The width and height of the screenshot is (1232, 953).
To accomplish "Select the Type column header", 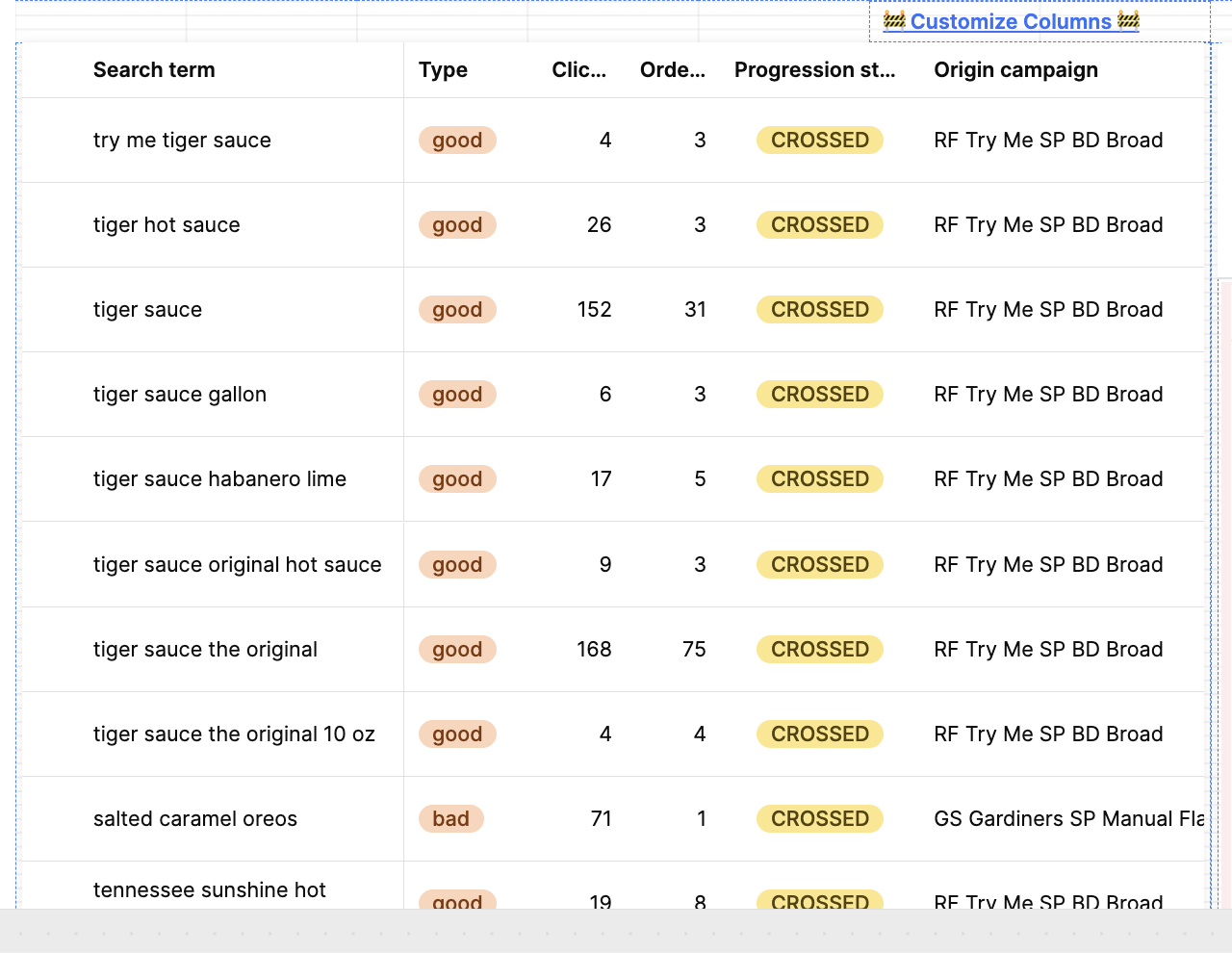I will (443, 70).
